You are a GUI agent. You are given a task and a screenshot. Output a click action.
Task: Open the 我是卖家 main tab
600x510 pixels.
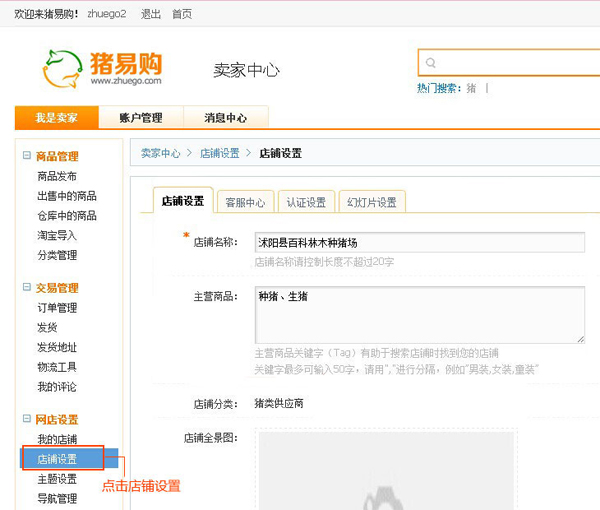point(57,117)
